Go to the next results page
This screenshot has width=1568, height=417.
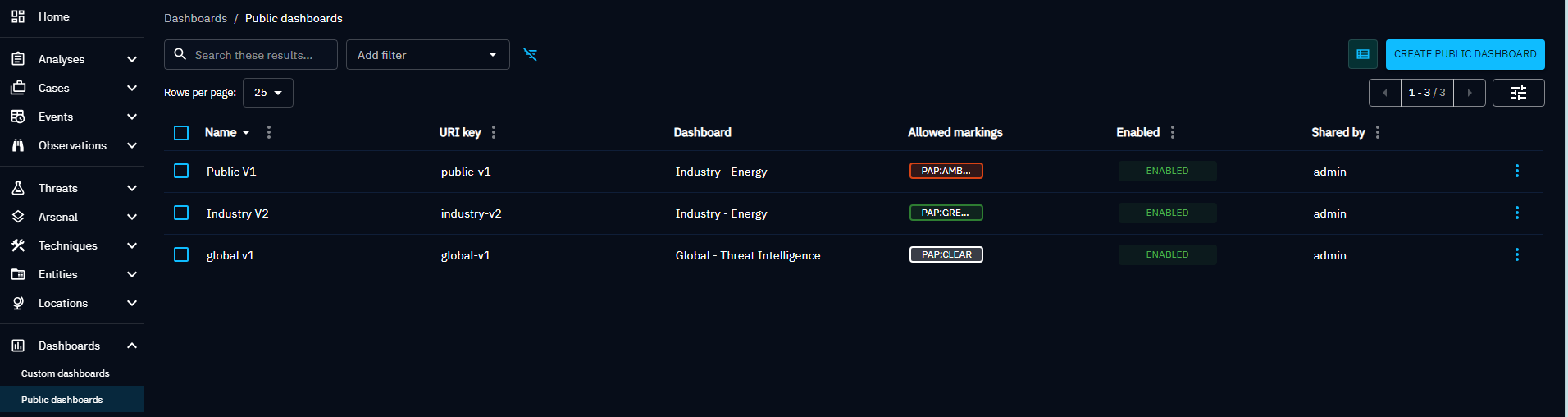(1469, 93)
